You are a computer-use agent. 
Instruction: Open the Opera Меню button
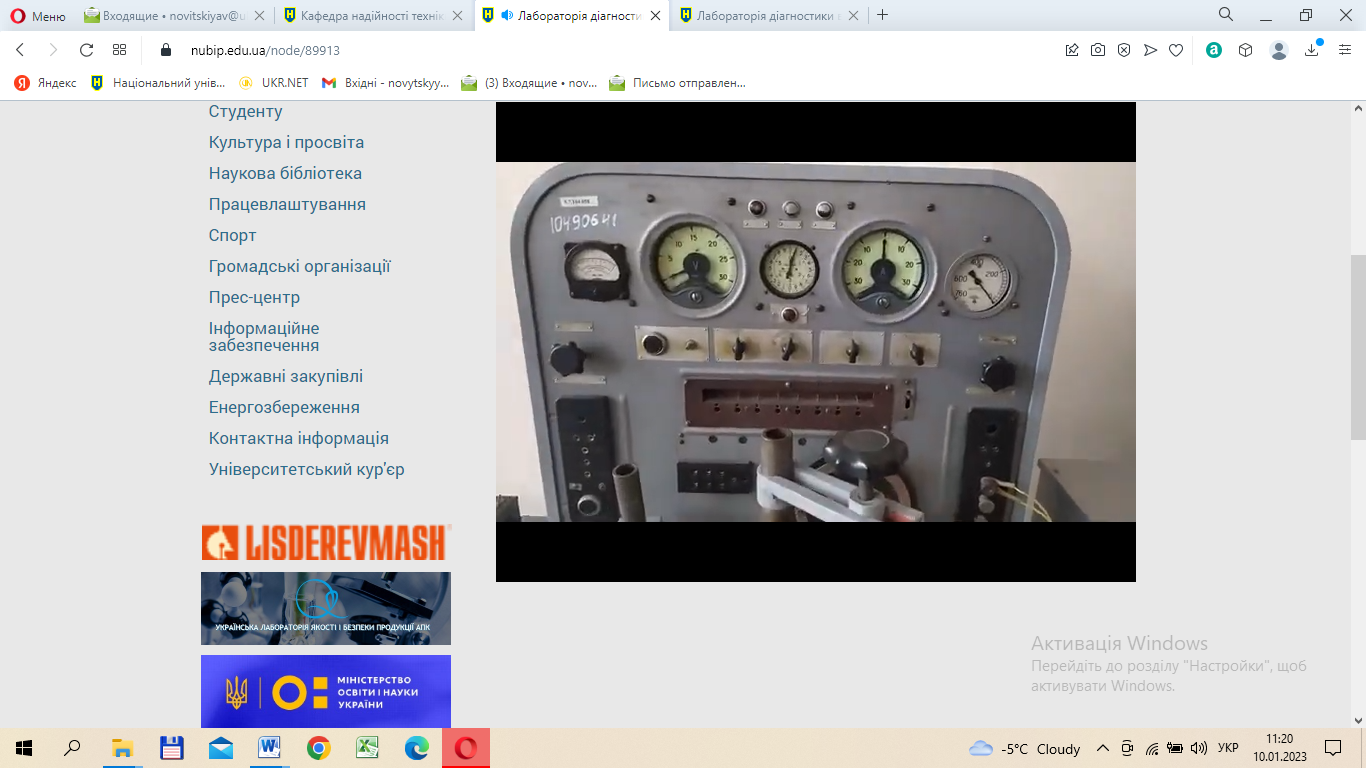[38, 15]
